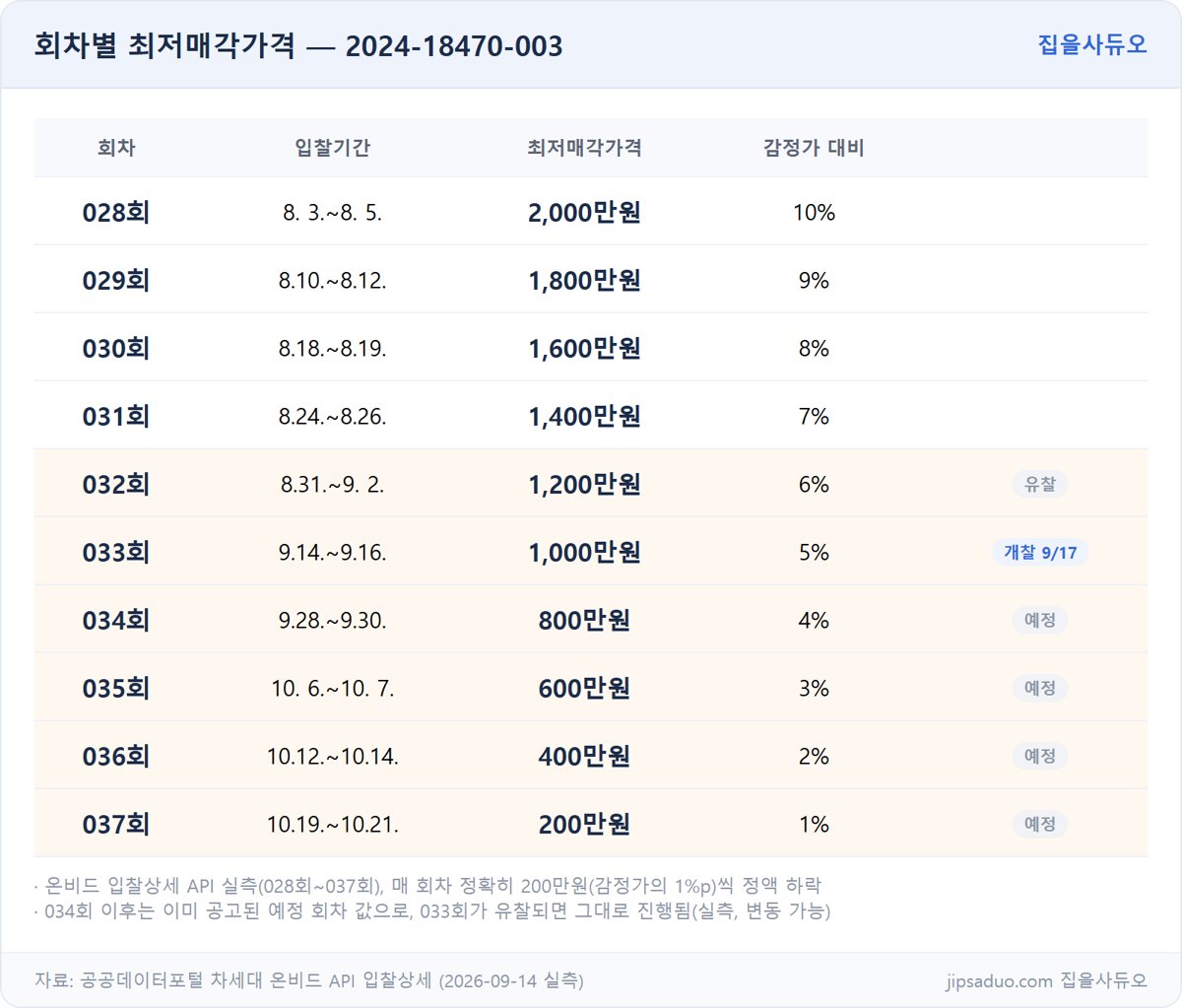Click the 7% appraisal ratio
1182x1008 pixels.
(x=814, y=416)
